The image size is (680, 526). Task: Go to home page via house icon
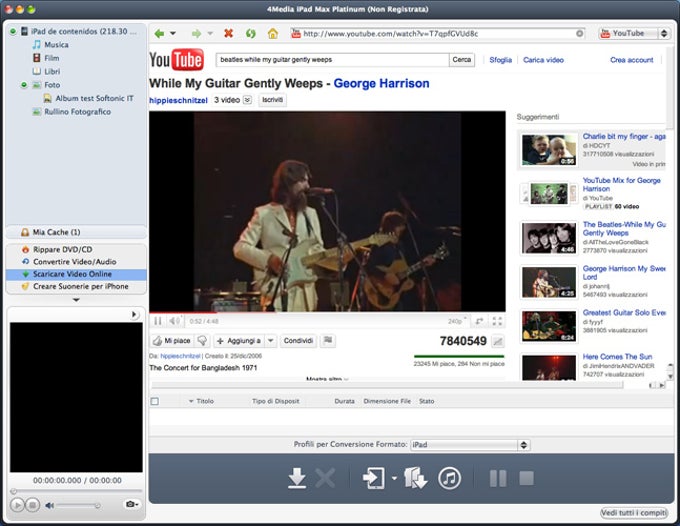[x=273, y=33]
